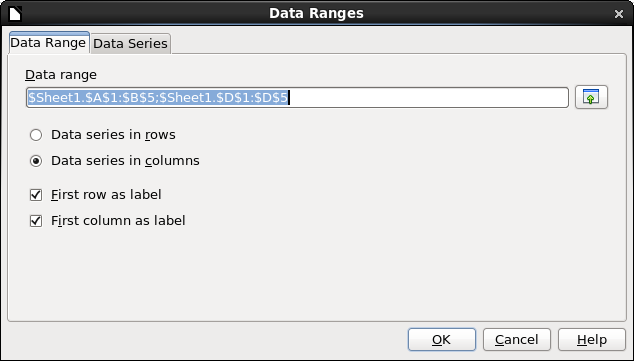This screenshot has height=361, width=634.
Task: Click inside the Data range text field
Action: (297, 97)
